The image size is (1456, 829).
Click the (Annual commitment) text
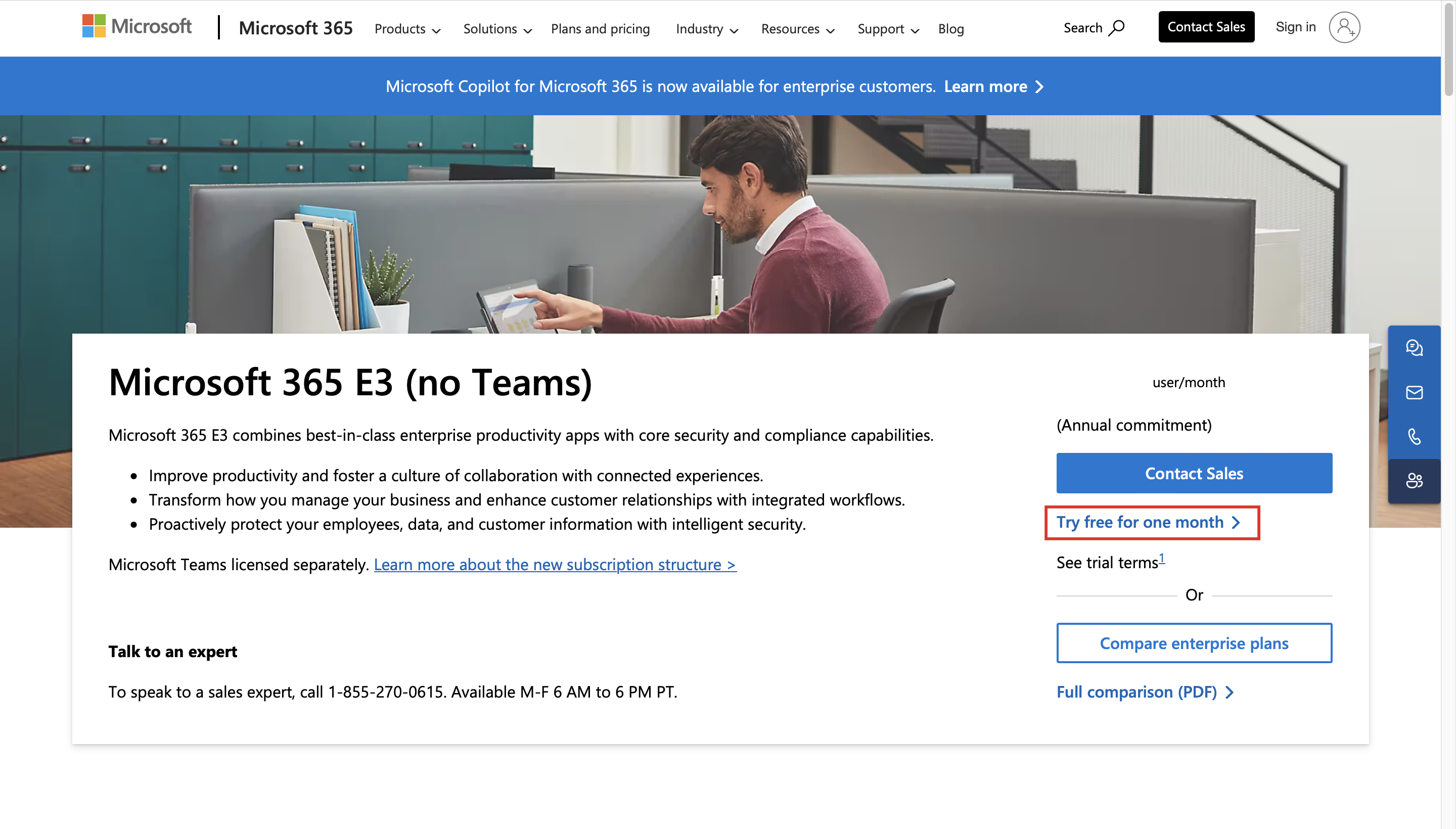(1134, 425)
